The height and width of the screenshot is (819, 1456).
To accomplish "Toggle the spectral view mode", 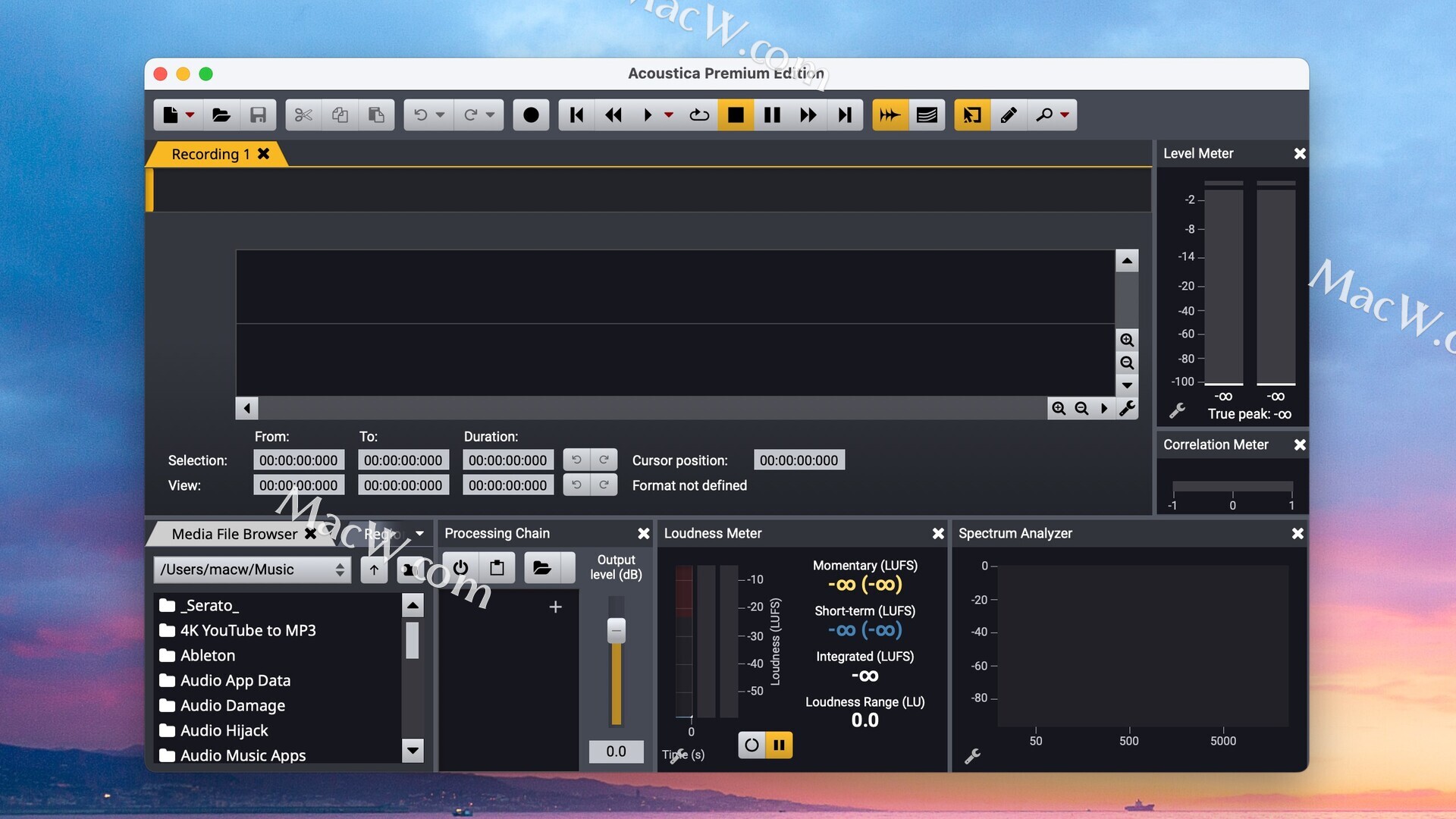I will [927, 115].
